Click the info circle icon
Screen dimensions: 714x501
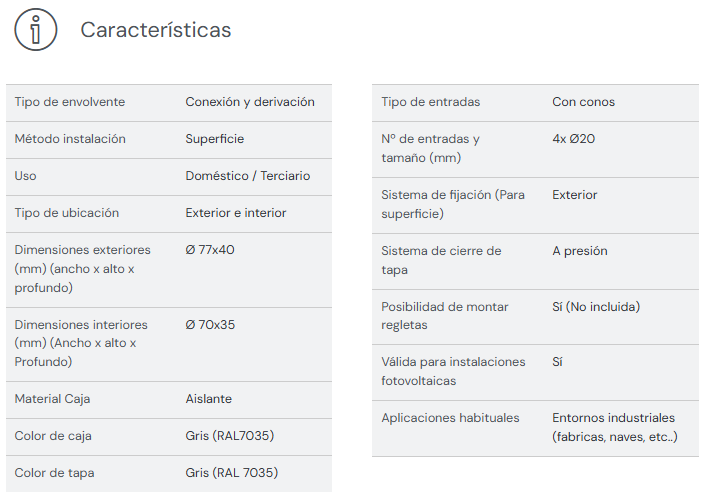point(36,30)
